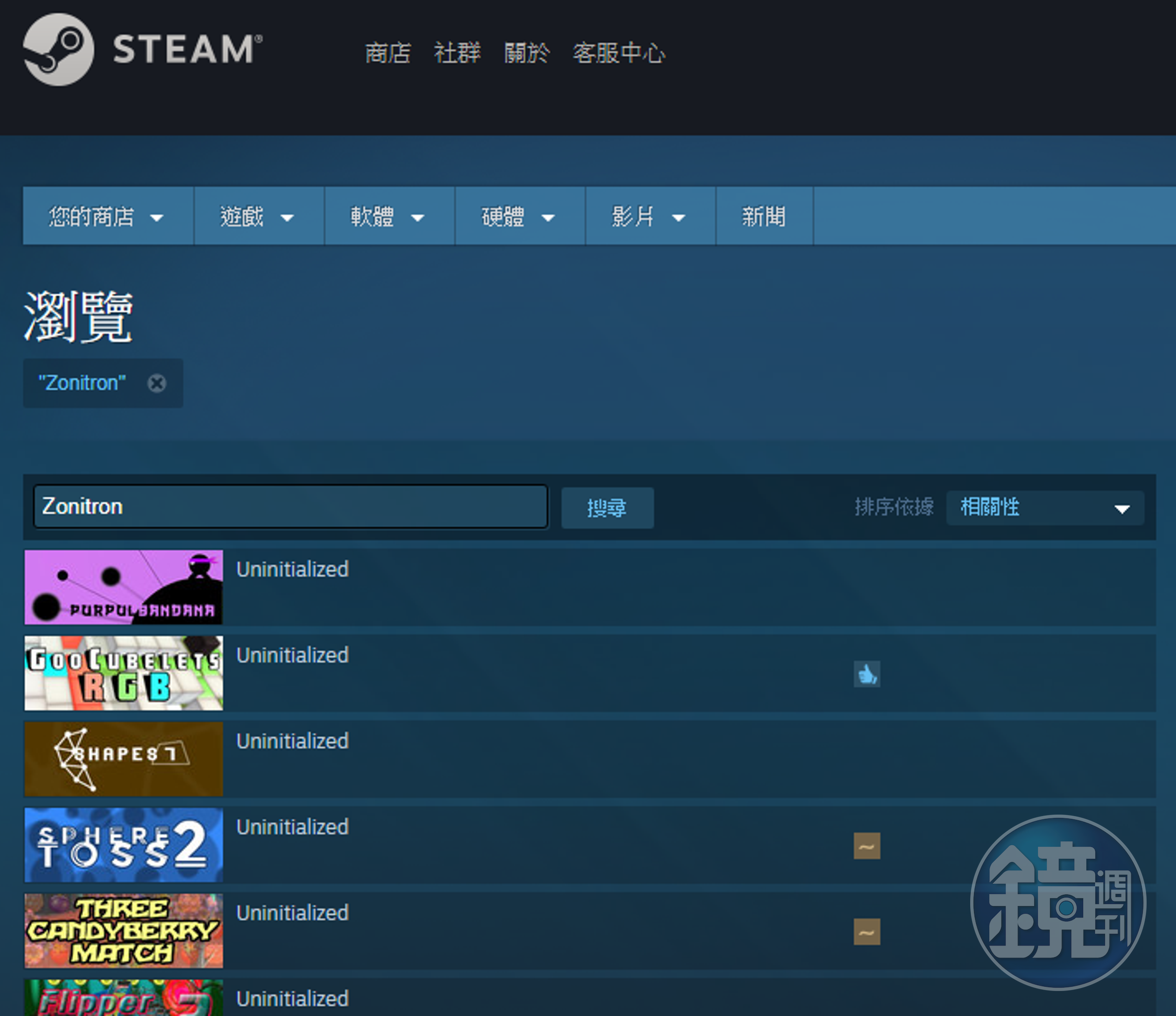Click Uninitialized title beside GooCubelets RGB
The height and width of the screenshot is (1016, 1176).
[293, 655]
